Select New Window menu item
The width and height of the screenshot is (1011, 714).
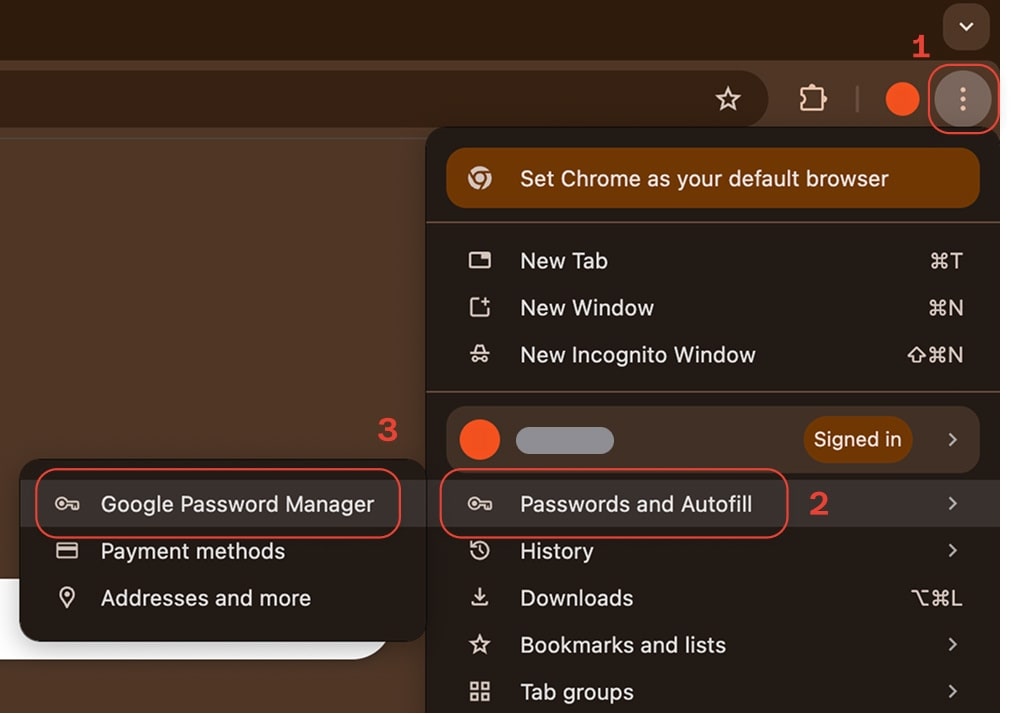[x=712, y=308]
